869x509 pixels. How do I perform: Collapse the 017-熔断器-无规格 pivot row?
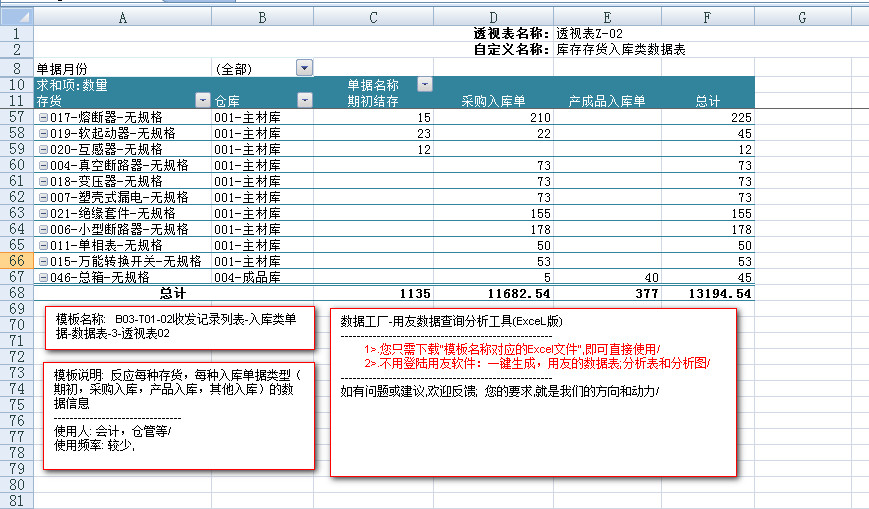[x=42, y=118]
